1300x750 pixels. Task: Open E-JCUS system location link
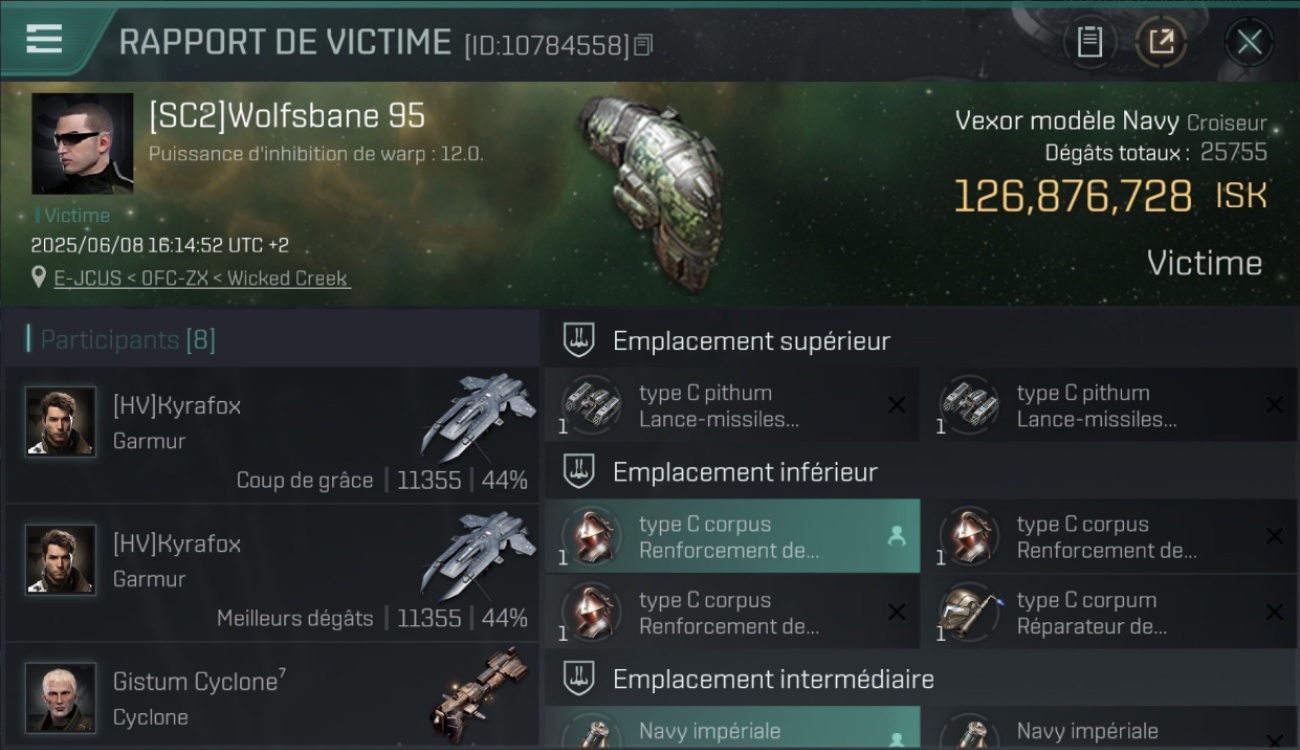[201, 278]
